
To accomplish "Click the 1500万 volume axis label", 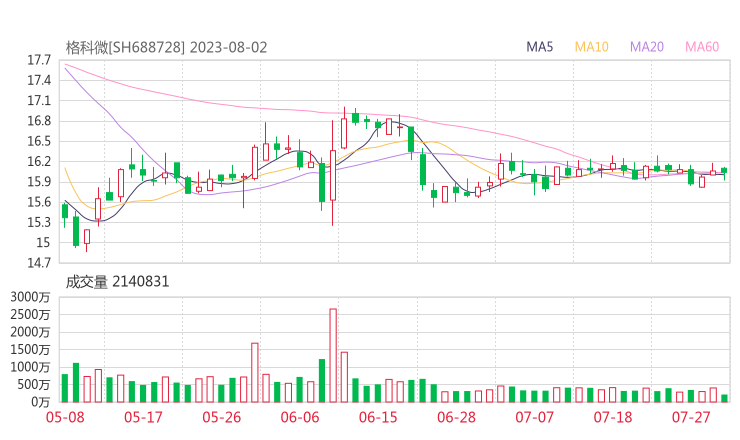I will [x=30, y=350].
